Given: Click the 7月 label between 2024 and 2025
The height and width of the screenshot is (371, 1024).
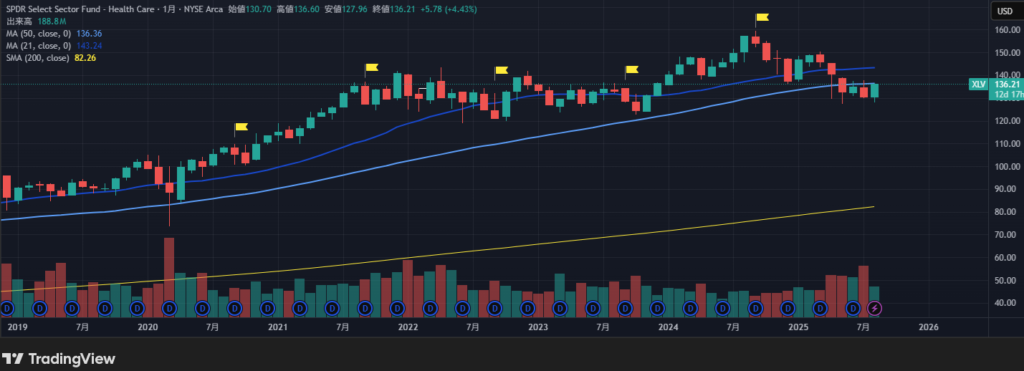Looking at the screenshot, I should click(x=733, y=327).
